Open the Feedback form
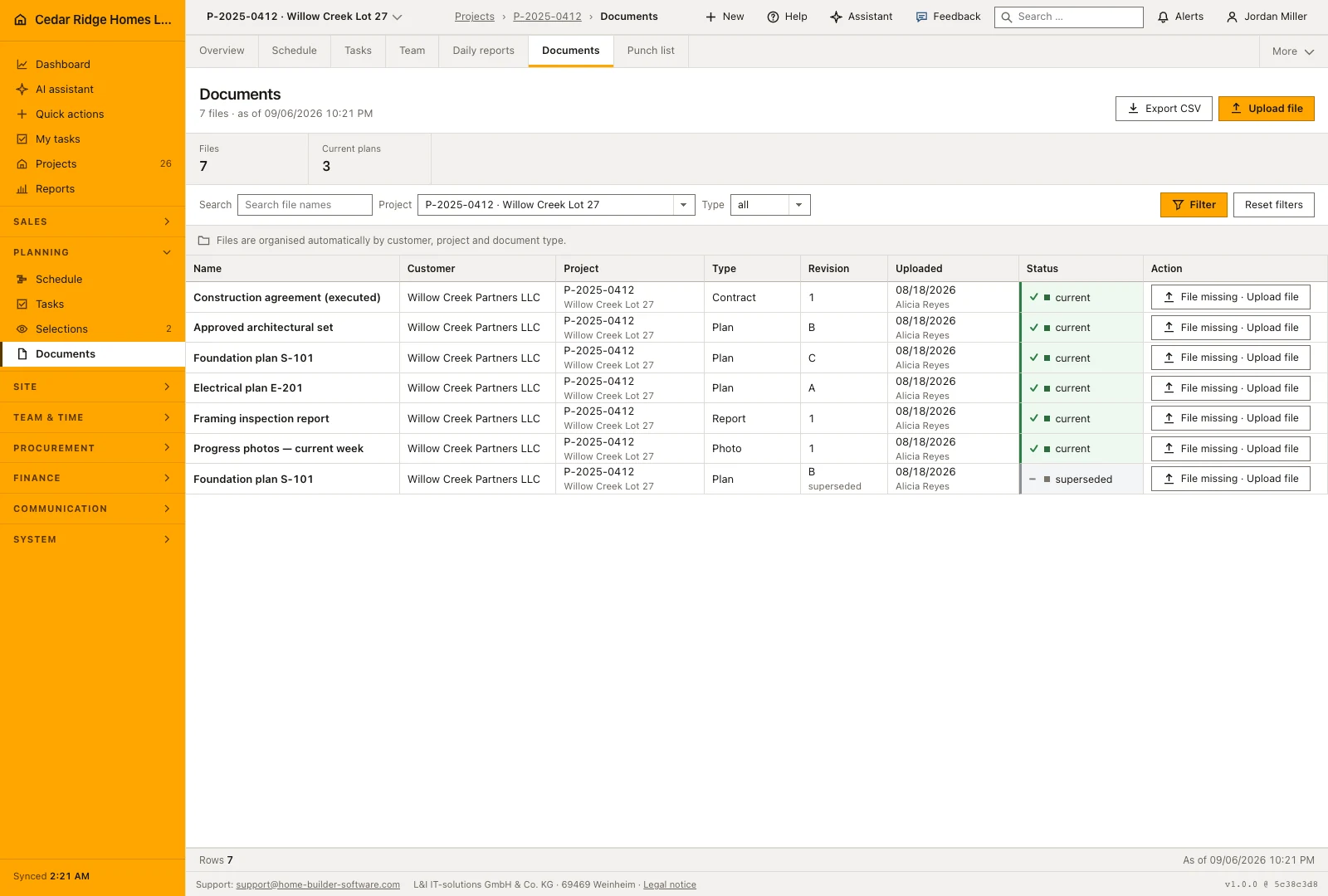1328x896 pixels. 948,17
